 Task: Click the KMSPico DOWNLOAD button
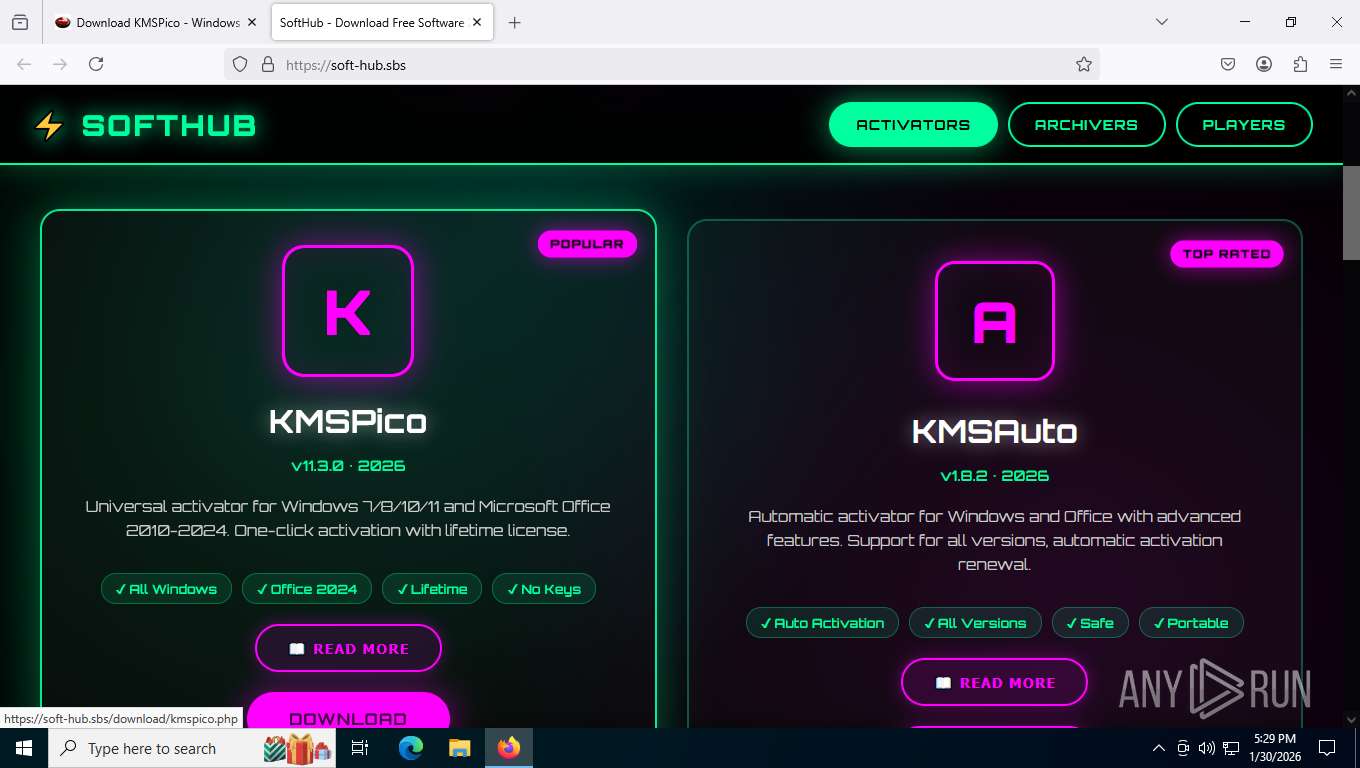click(x=348, y=712)
